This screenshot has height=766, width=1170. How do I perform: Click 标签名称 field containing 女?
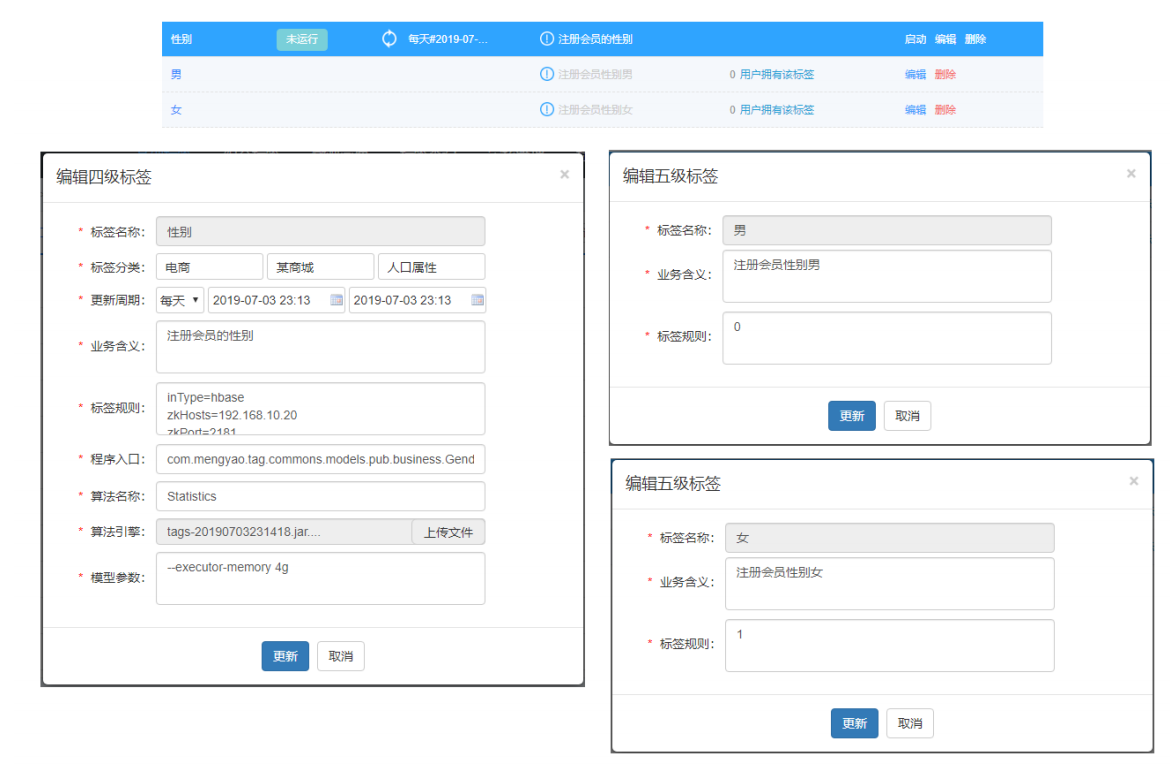[x=890, y=537]
